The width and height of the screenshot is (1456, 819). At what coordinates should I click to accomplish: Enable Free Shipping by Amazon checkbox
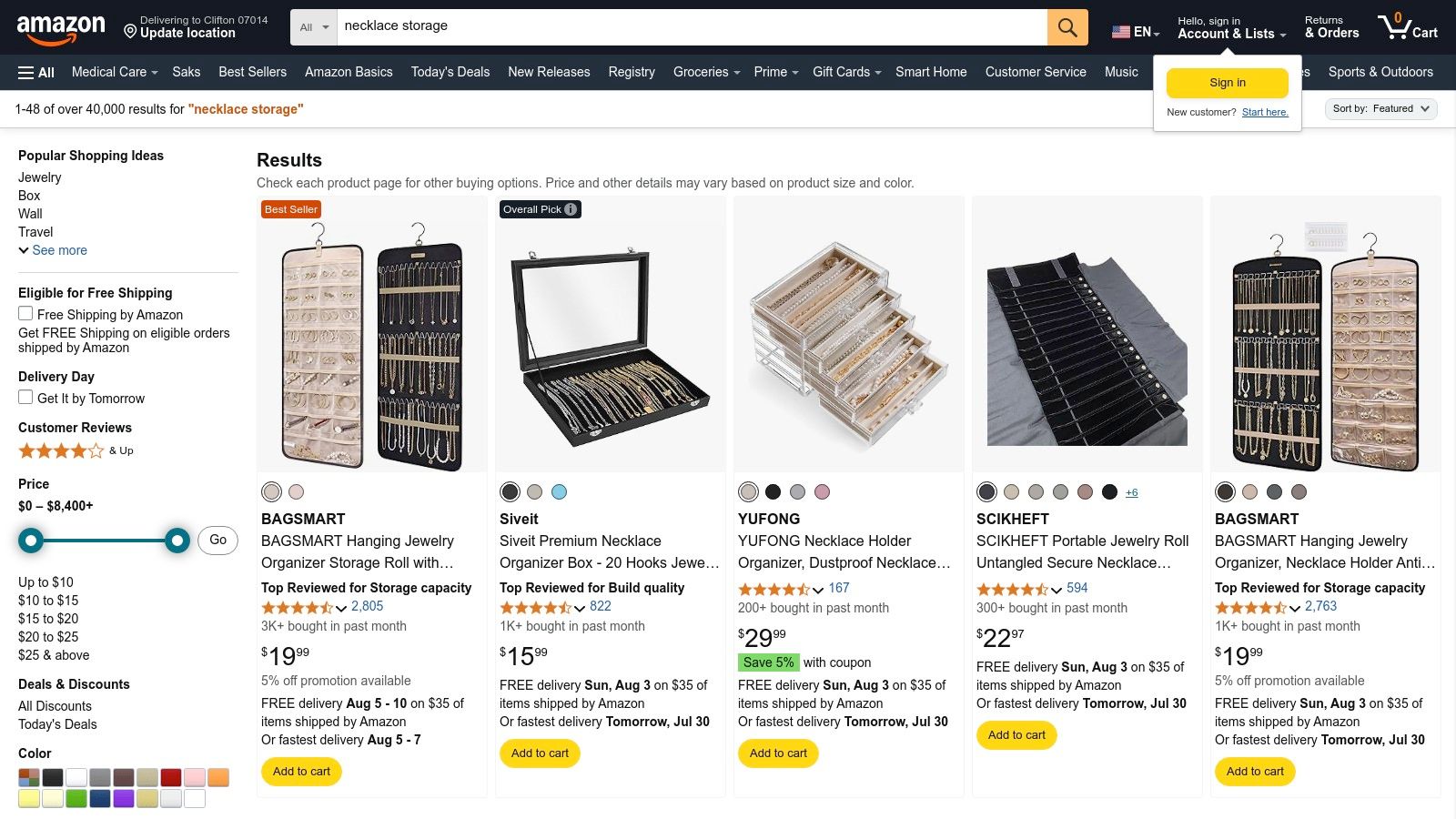[x=25, y=314]
